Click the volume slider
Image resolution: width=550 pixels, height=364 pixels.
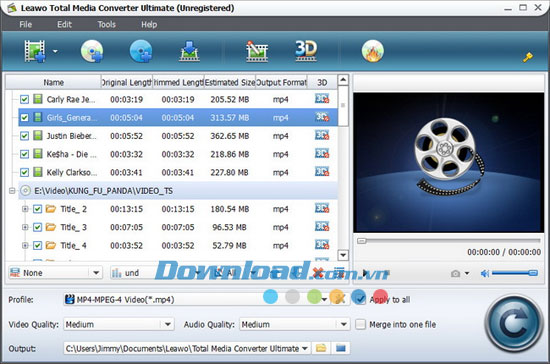pyautogui.click(x=515, y=273)
